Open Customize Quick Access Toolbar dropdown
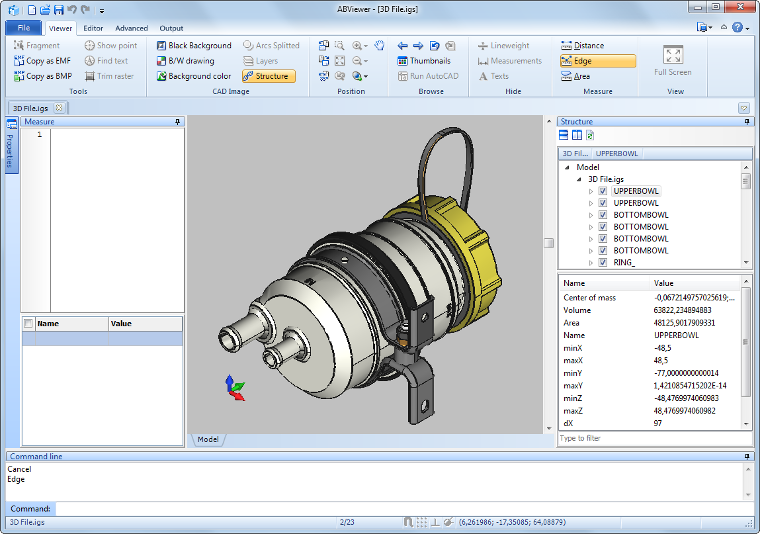 pos(102,10)
